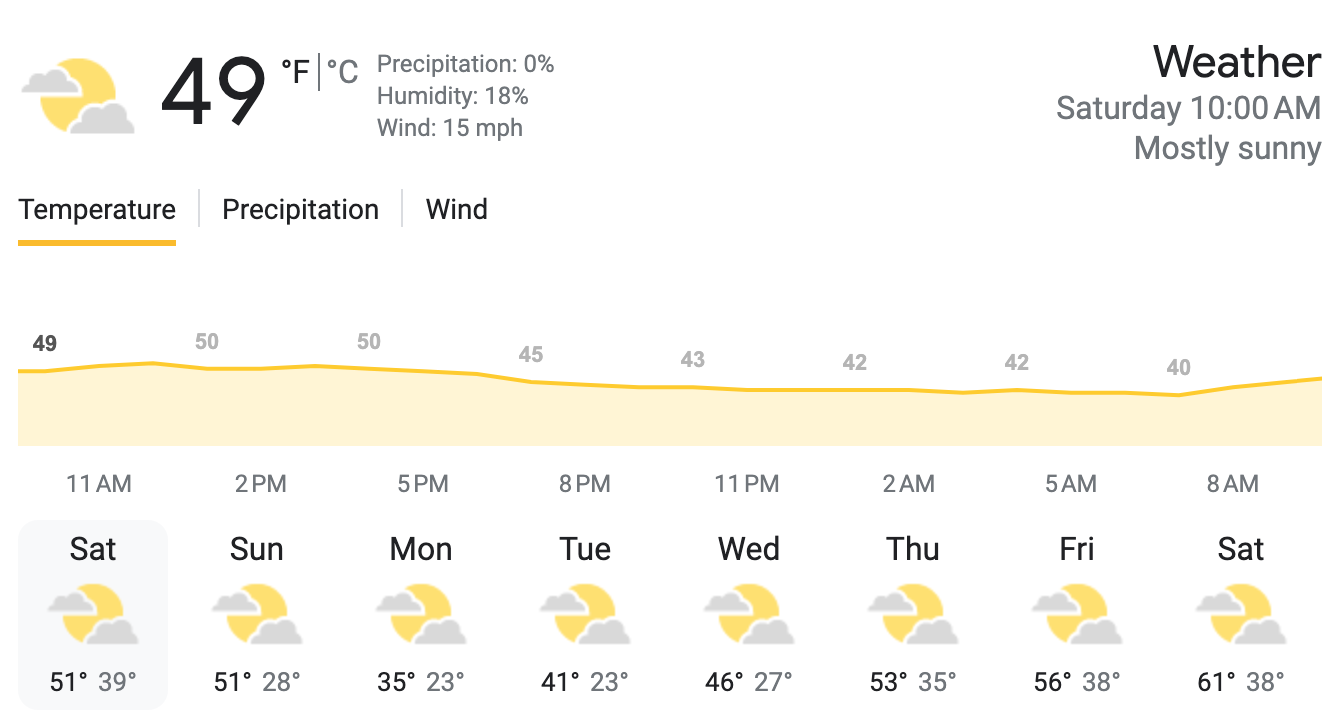Click Tuesday's partly cloudy forecast icon

pyautogui.click(x=585, y=615)
